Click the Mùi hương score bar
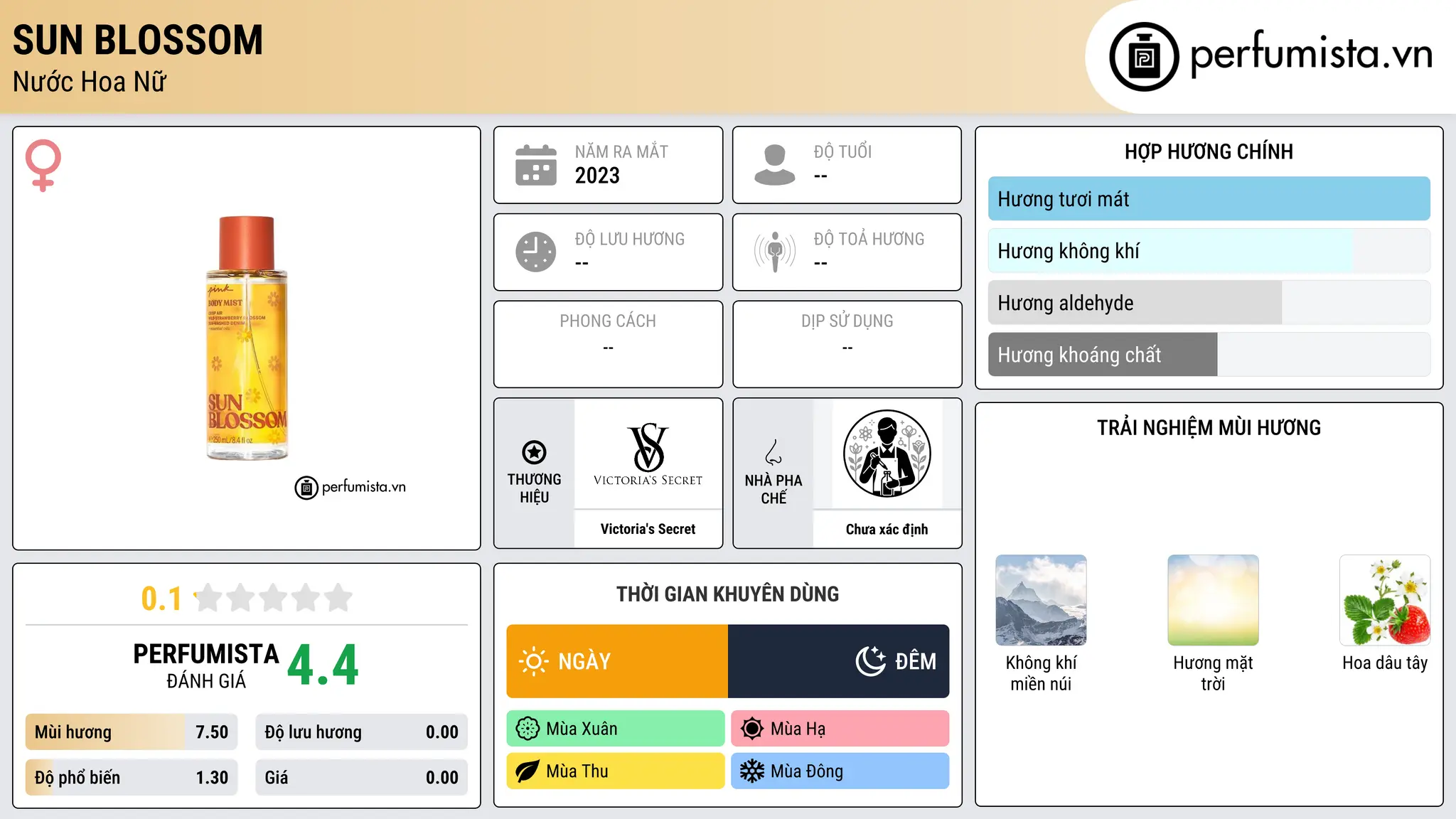The height and width of the screenshot is (819, 1456). point(132,732)
